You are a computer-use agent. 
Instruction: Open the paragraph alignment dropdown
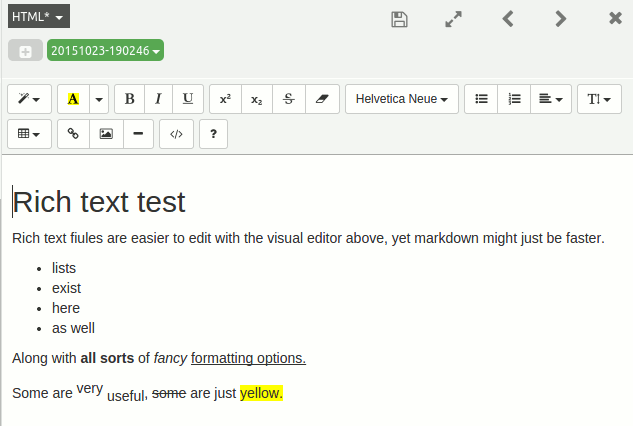[551, 99]
